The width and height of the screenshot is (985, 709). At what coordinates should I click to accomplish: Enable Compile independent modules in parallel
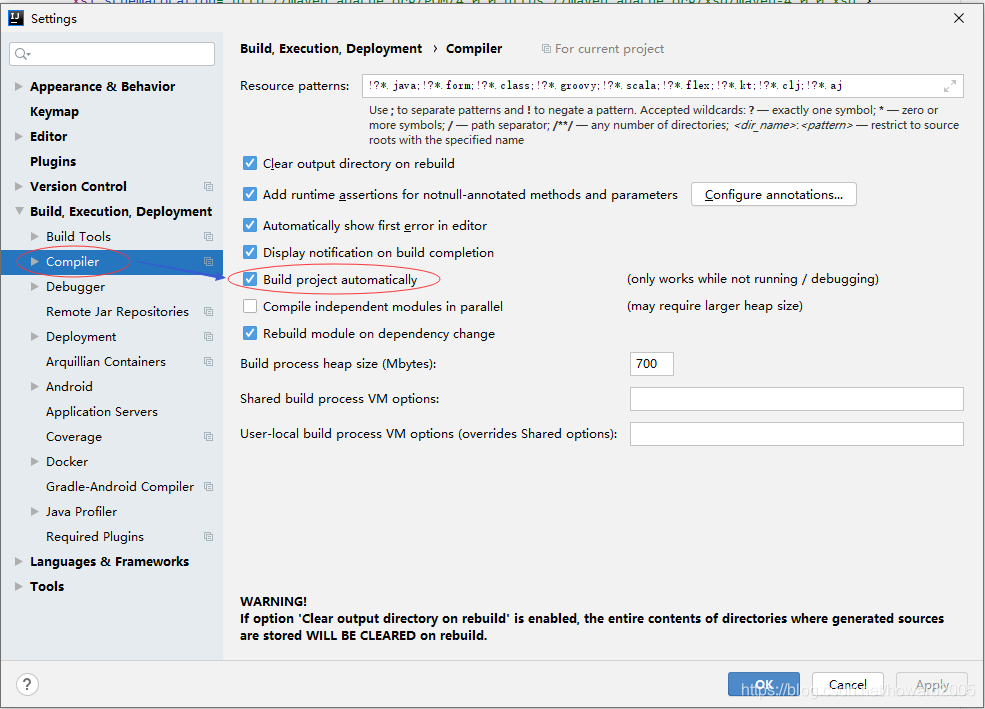[x=250, y=306]
